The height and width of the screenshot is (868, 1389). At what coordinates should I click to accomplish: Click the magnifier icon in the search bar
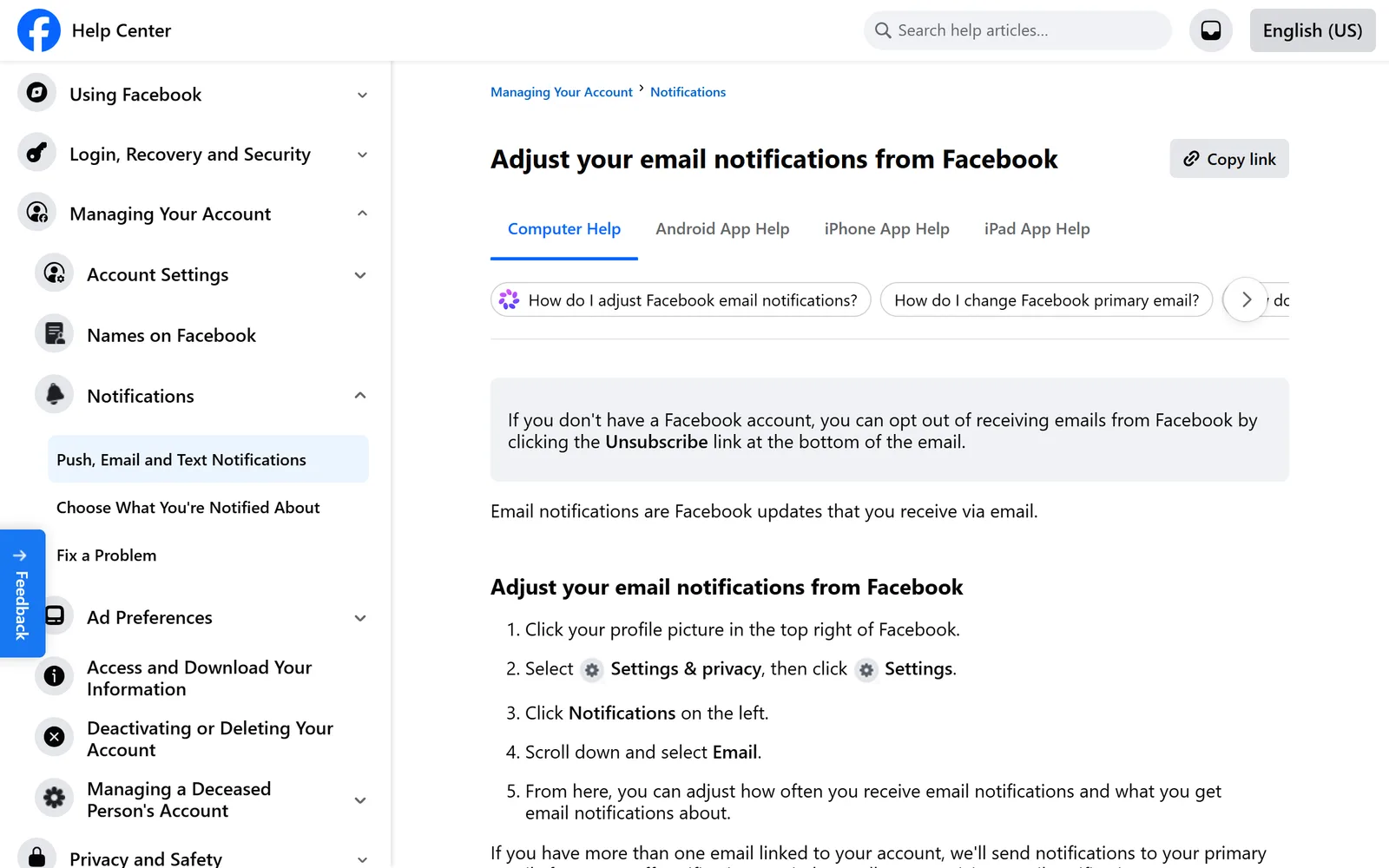(x=883, y=30)
